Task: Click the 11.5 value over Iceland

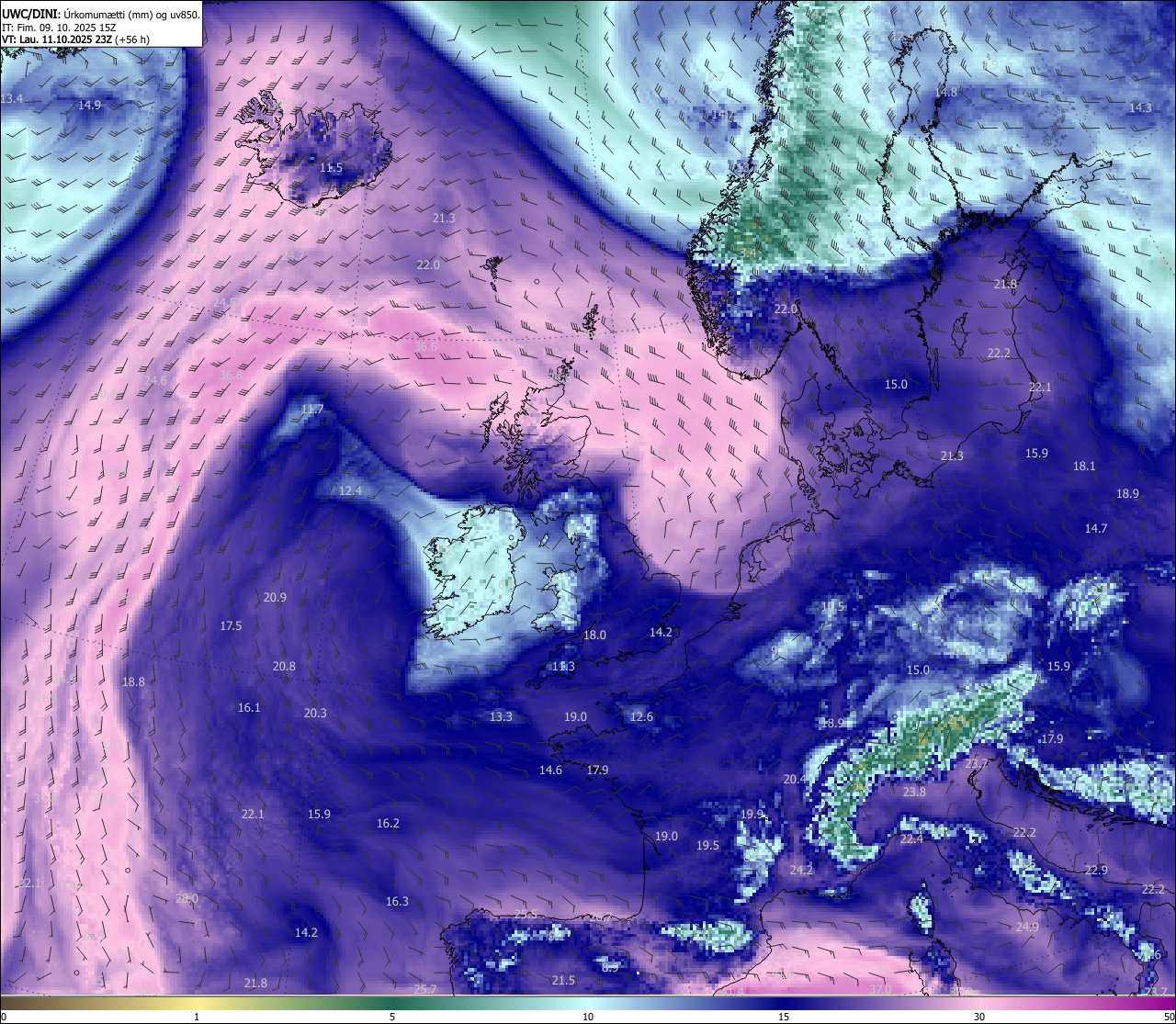Action: pos(332,168)
